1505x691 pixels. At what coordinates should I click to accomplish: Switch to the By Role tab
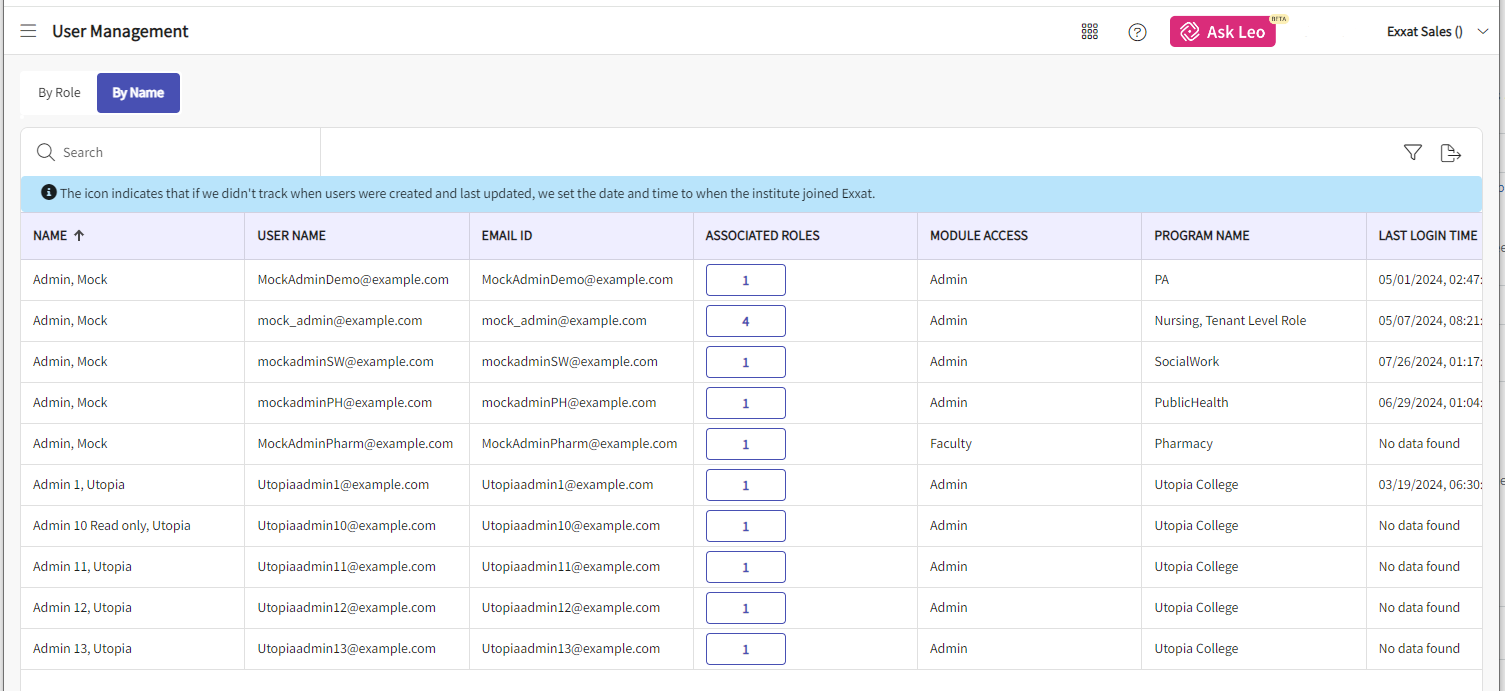click(59, 93)
